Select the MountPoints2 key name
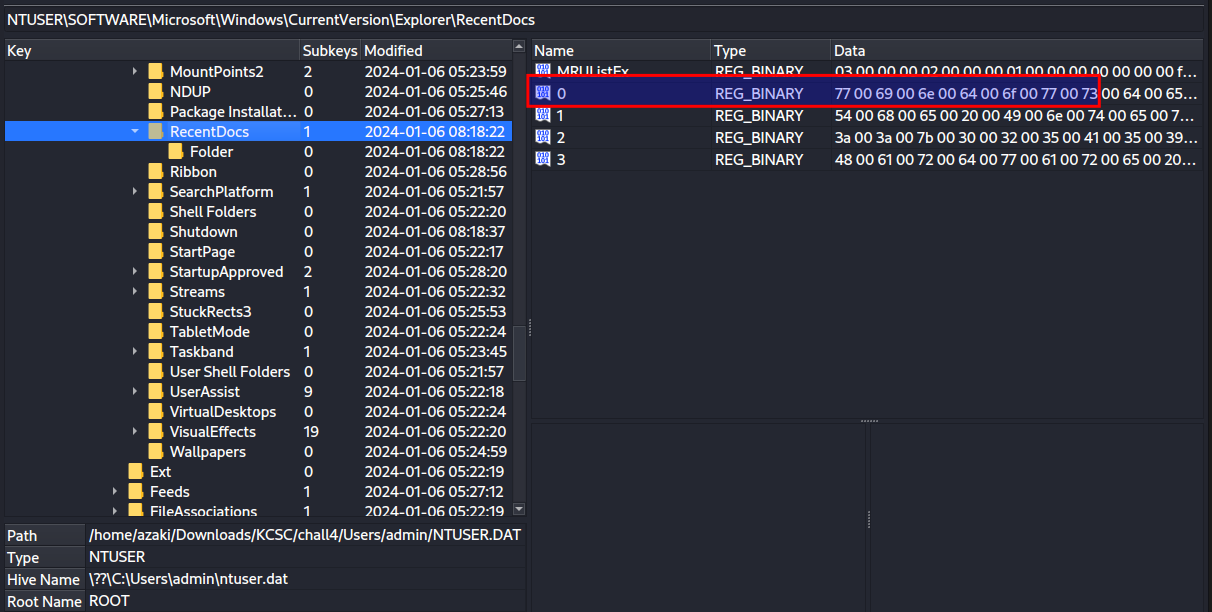 pos(216,71)
